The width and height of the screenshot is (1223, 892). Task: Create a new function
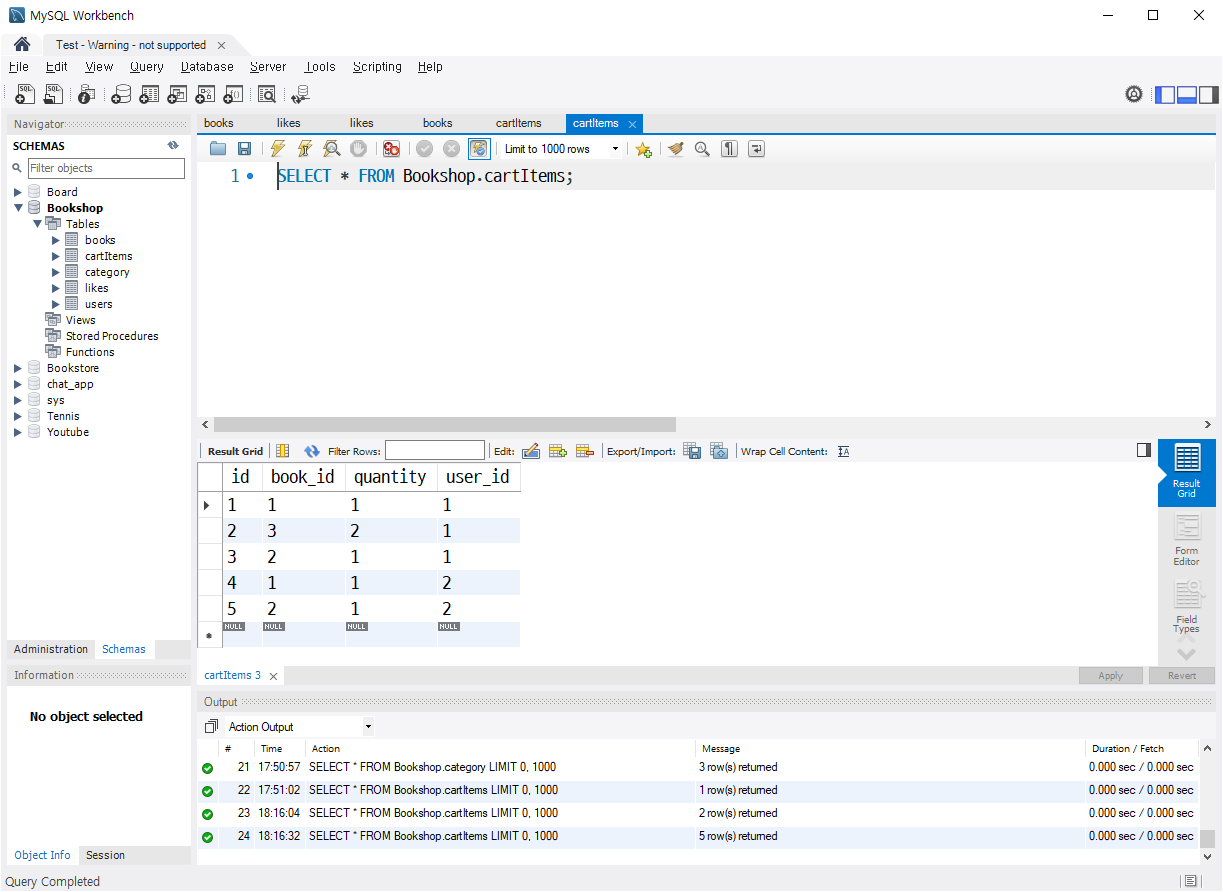233,94
